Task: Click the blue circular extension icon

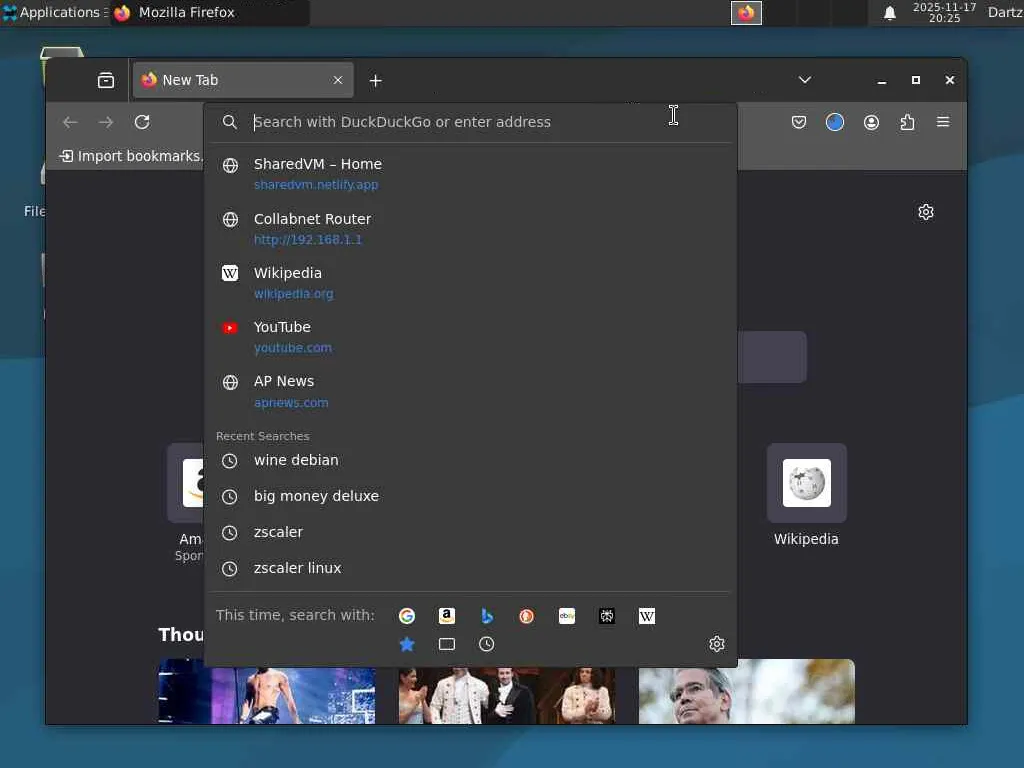Action: pos(835,122)
